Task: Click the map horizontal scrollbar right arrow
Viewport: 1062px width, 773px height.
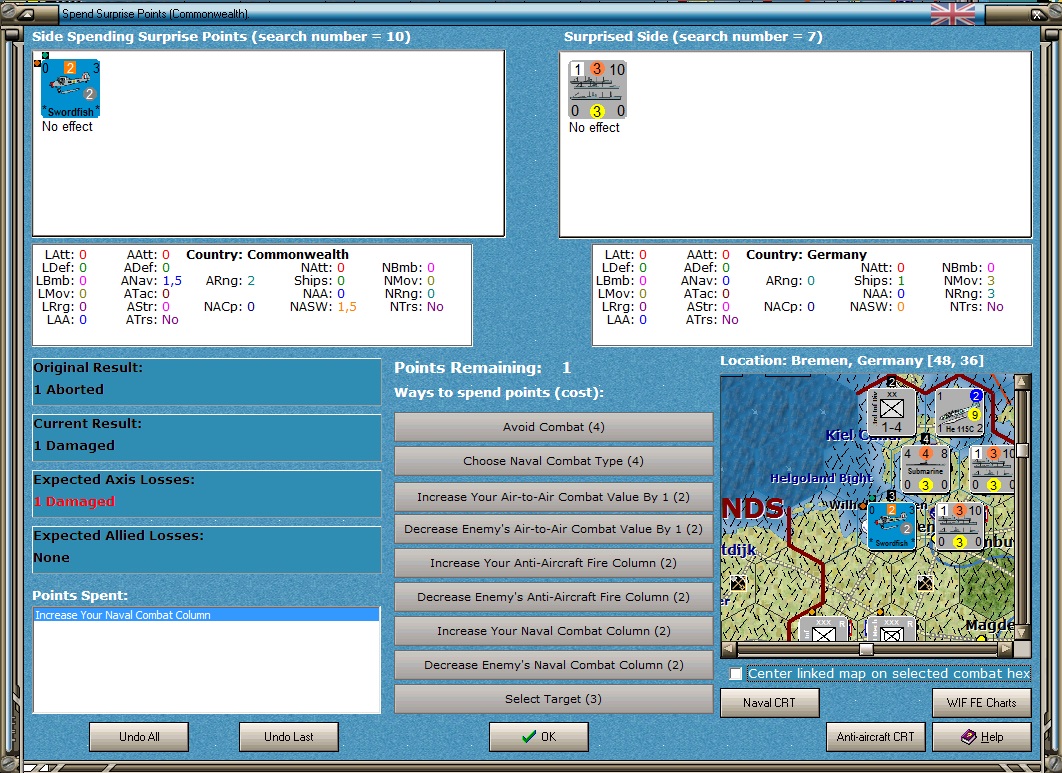Action: click(1006, 649)
